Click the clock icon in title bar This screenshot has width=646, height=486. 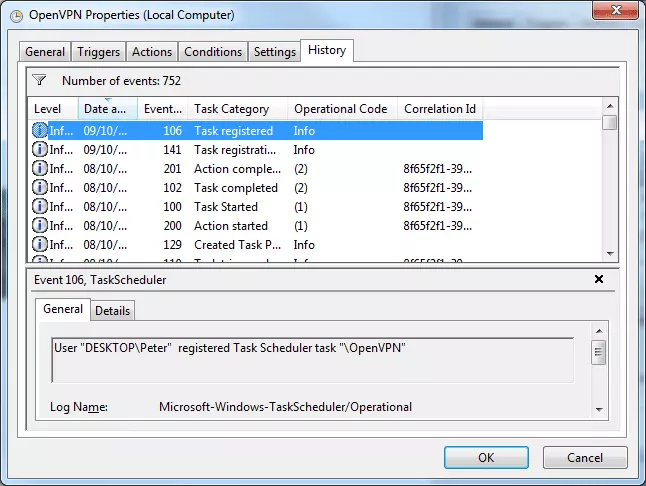pyautogui.click(x=16, y=16)
